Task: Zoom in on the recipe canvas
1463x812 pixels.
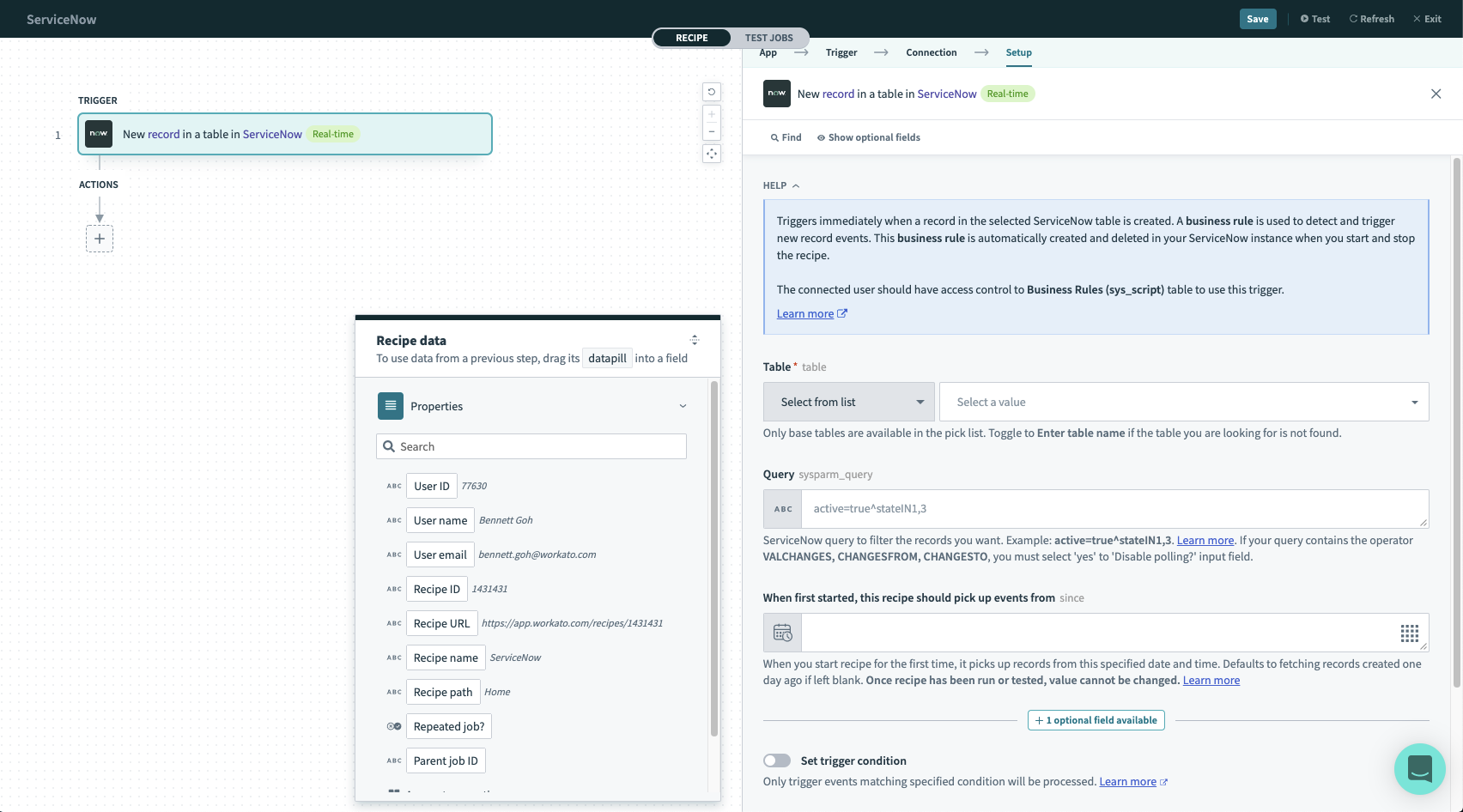Action: [712, 114]
